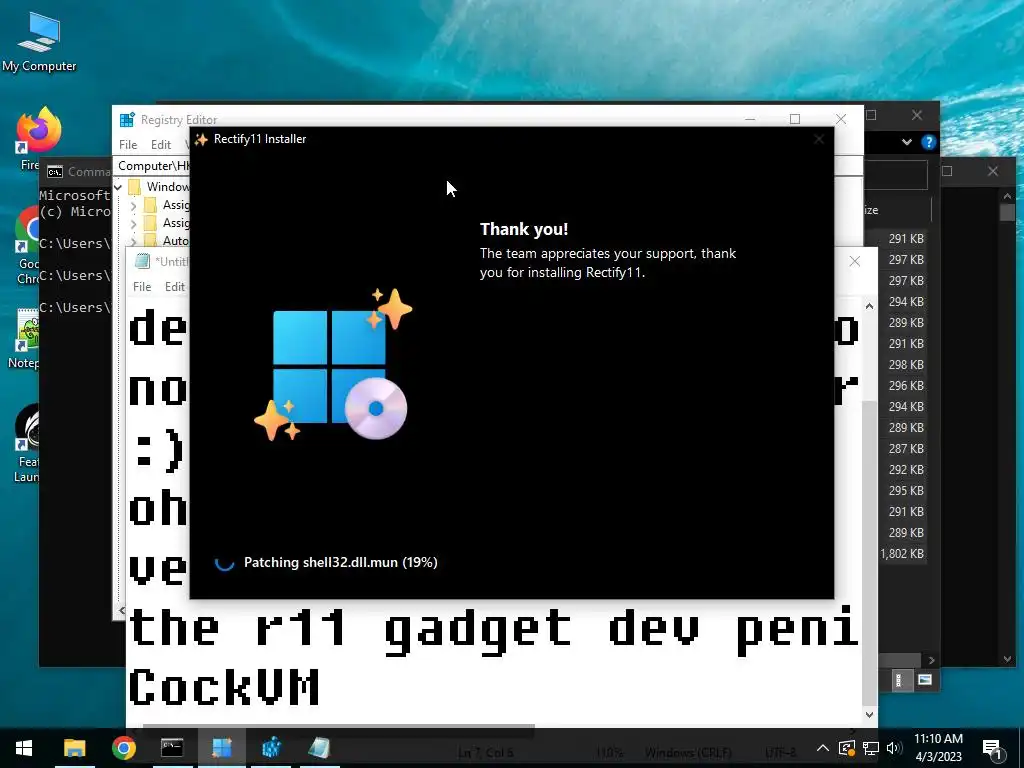Click the Command Prompt title bar icon
1024x768 pixels.
[x=55, y=172]
